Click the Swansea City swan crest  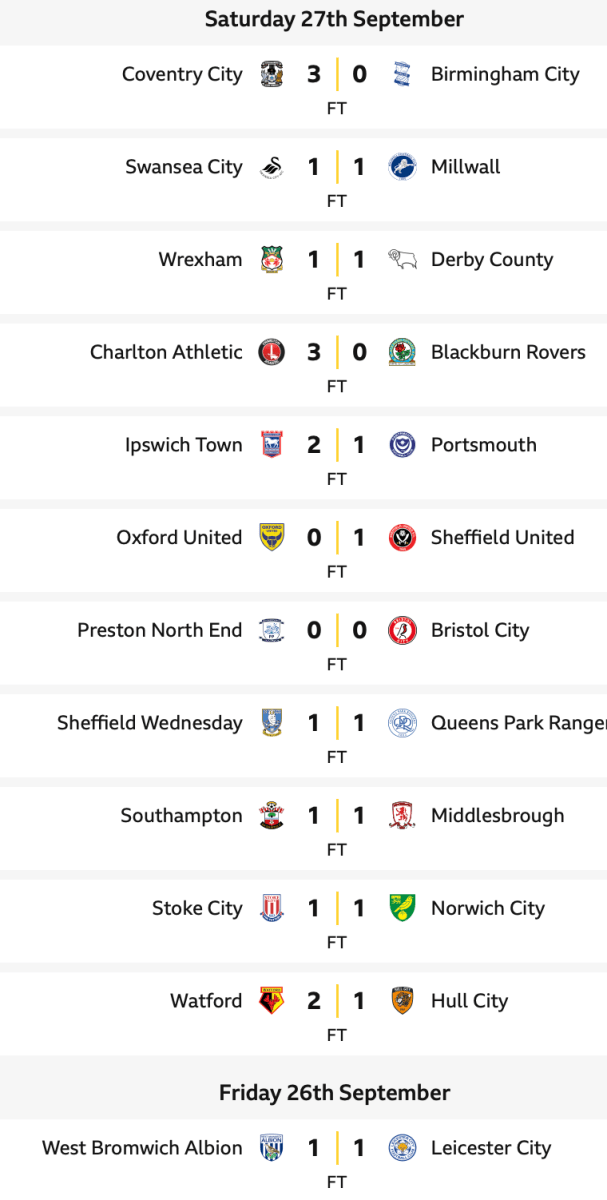(x=271, y=168)
